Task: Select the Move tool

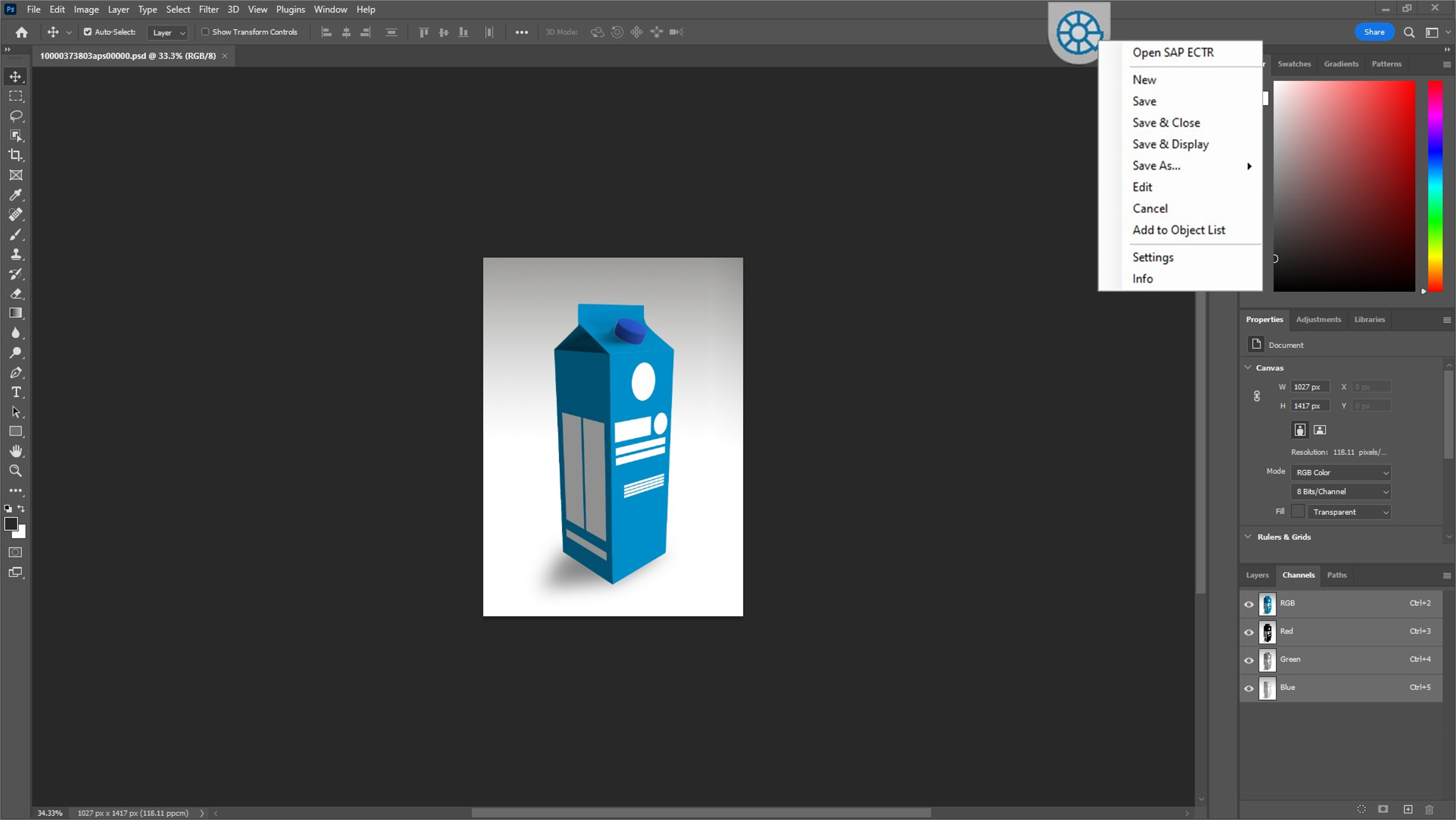Action: [x=15, y=76]
